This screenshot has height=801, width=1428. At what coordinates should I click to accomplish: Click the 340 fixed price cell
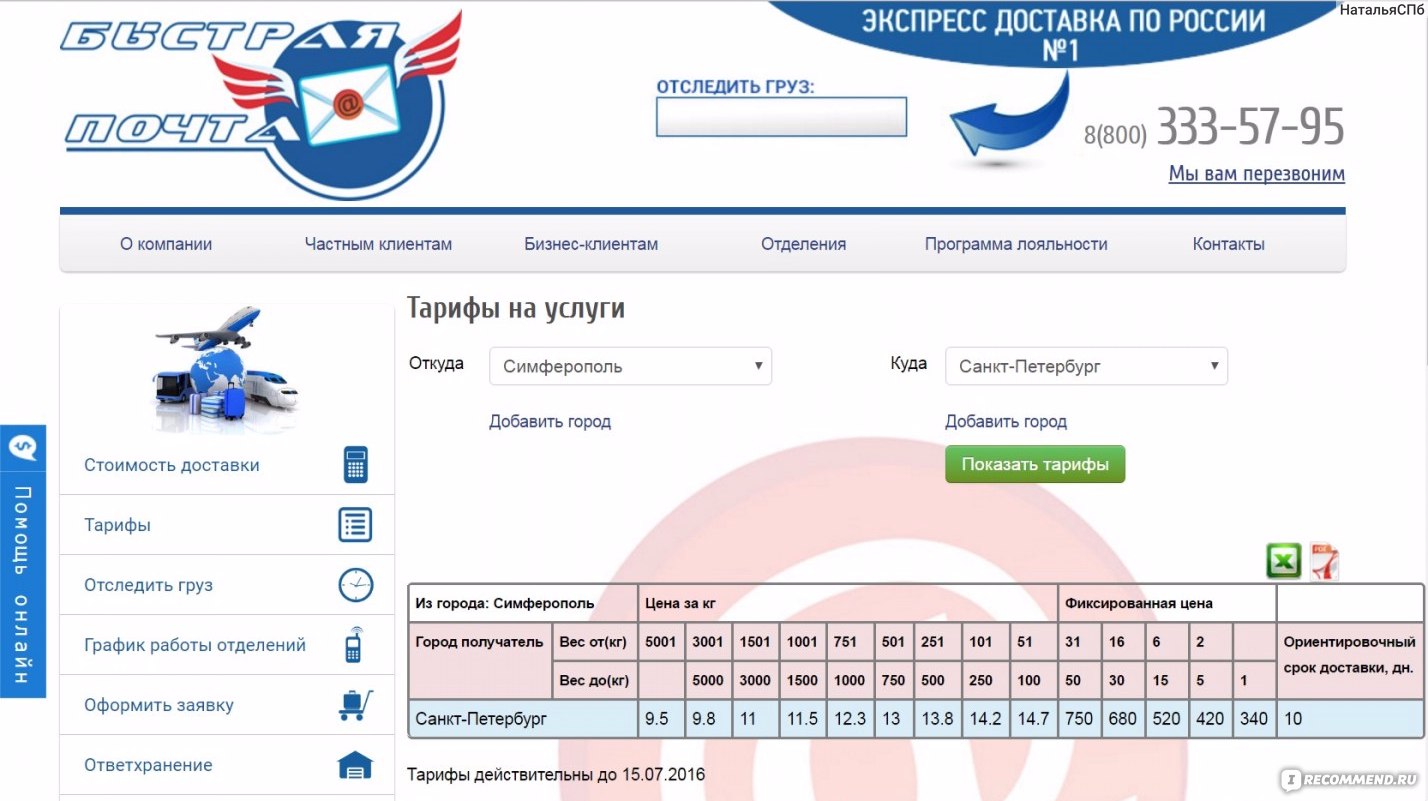click(1255, 719)
